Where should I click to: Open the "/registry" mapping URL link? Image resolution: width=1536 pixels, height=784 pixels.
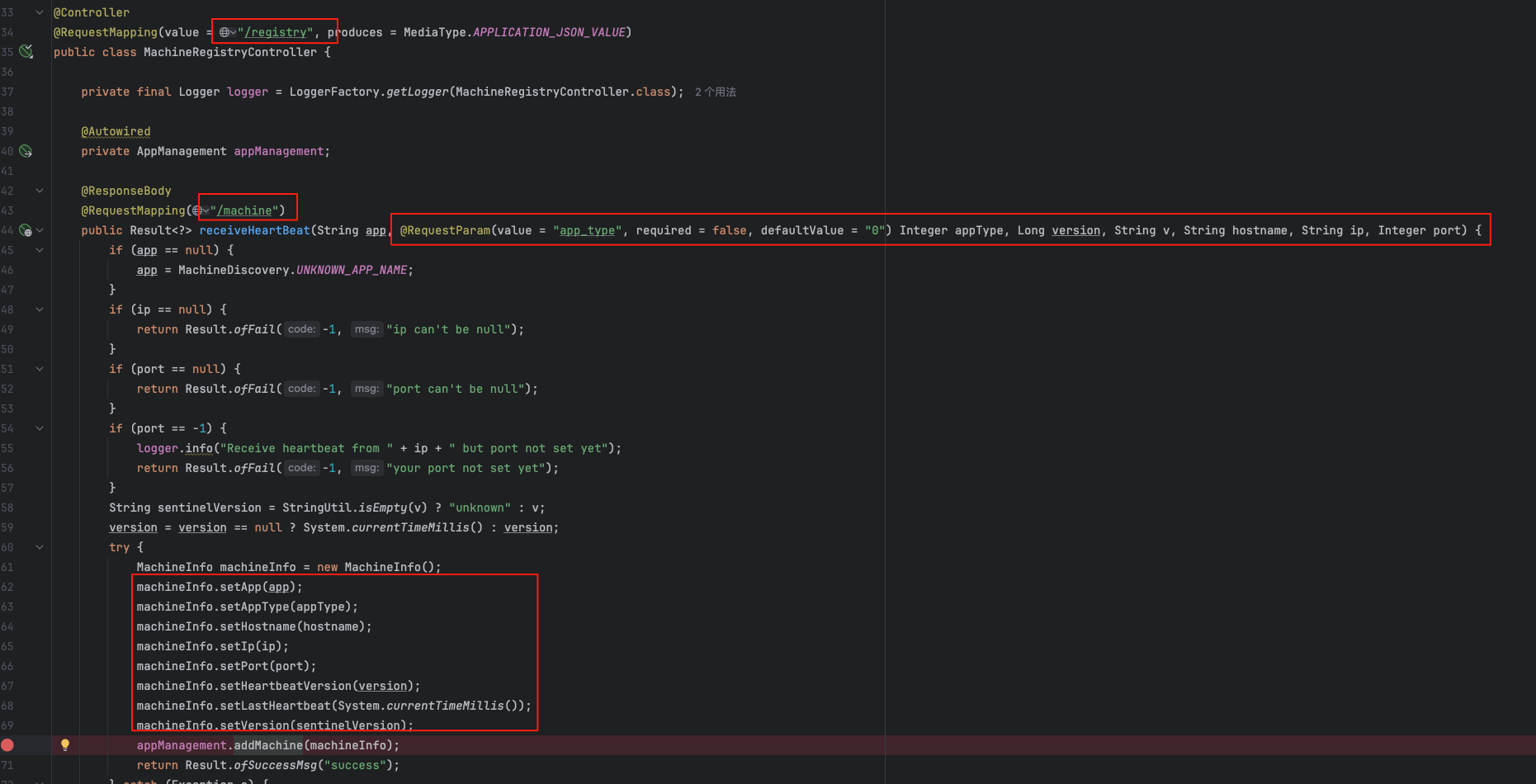(276, 32)
